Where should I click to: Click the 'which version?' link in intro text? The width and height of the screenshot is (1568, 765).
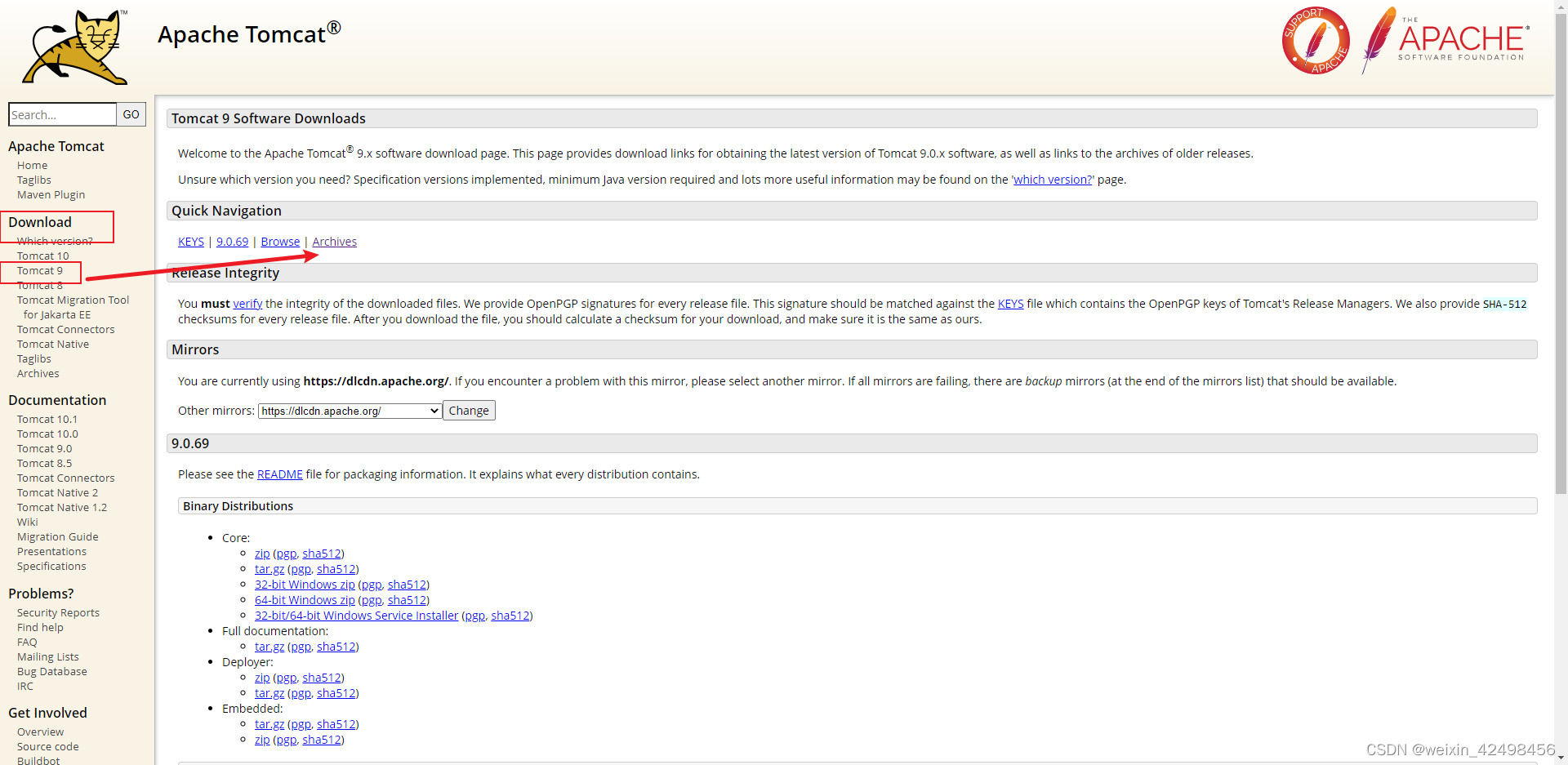[1052, 180]
